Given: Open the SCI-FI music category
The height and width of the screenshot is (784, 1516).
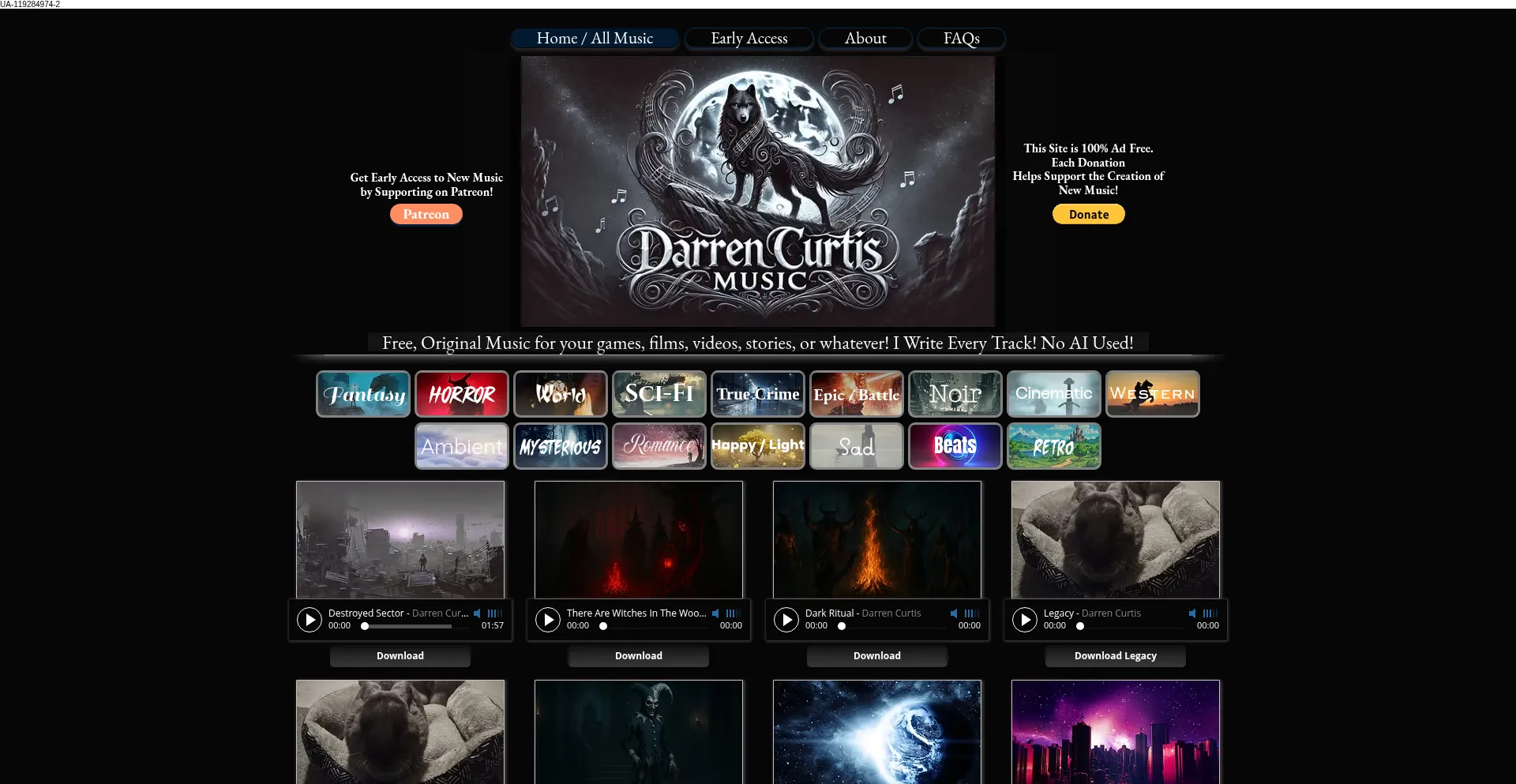Looking at the screenshot, I should coord(659,393).
